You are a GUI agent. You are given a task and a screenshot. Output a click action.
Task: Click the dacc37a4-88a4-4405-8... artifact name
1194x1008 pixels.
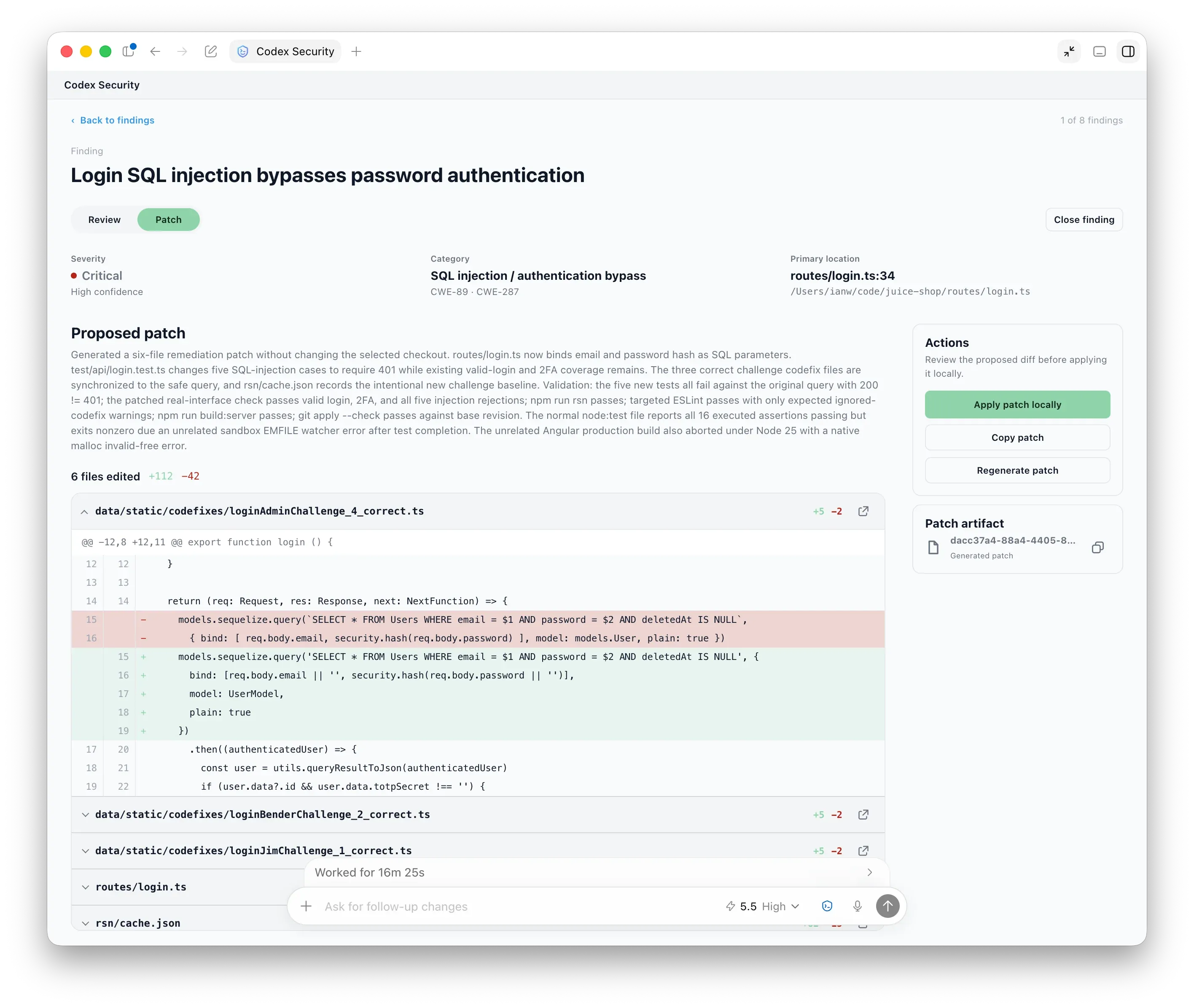point(1012,541)
